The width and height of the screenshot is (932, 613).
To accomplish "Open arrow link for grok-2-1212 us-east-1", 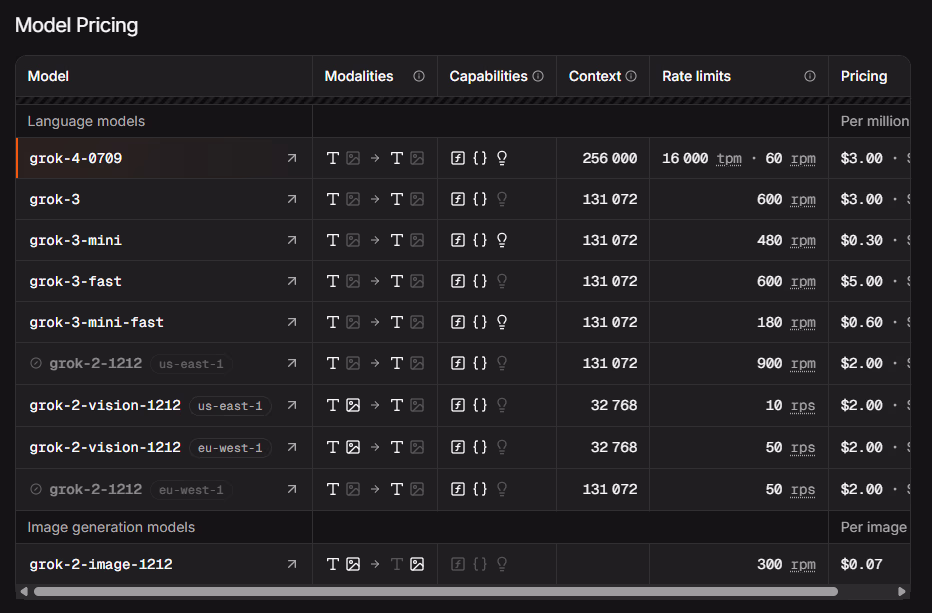I will 292,363.
